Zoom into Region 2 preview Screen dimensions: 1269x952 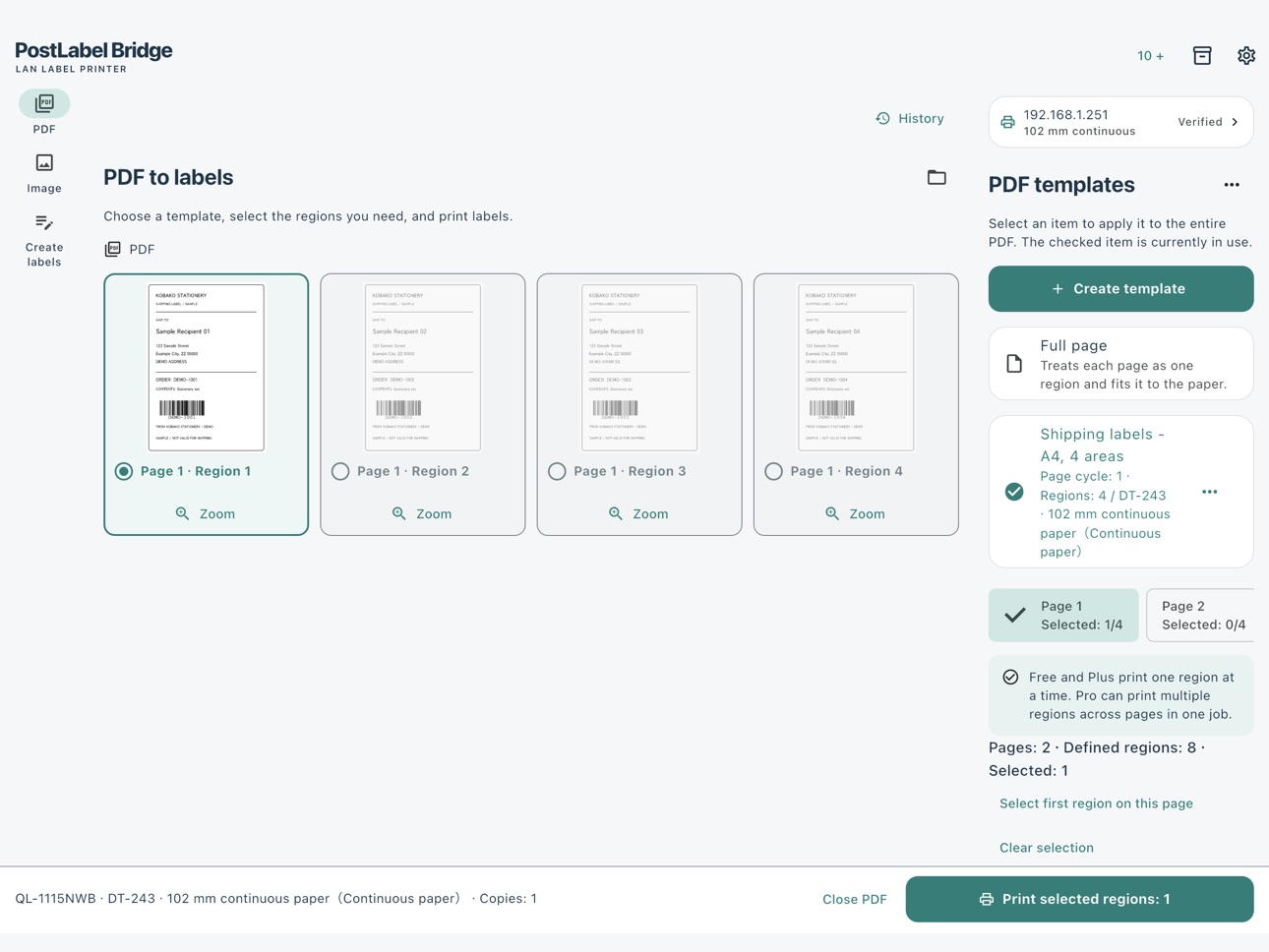point(422,513)
